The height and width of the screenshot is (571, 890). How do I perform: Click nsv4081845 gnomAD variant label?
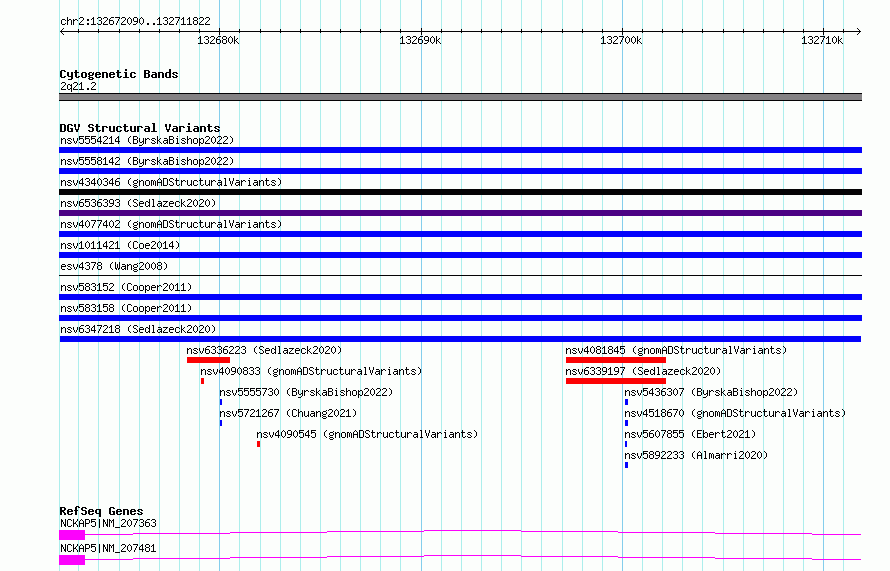[x=676, y=350]
